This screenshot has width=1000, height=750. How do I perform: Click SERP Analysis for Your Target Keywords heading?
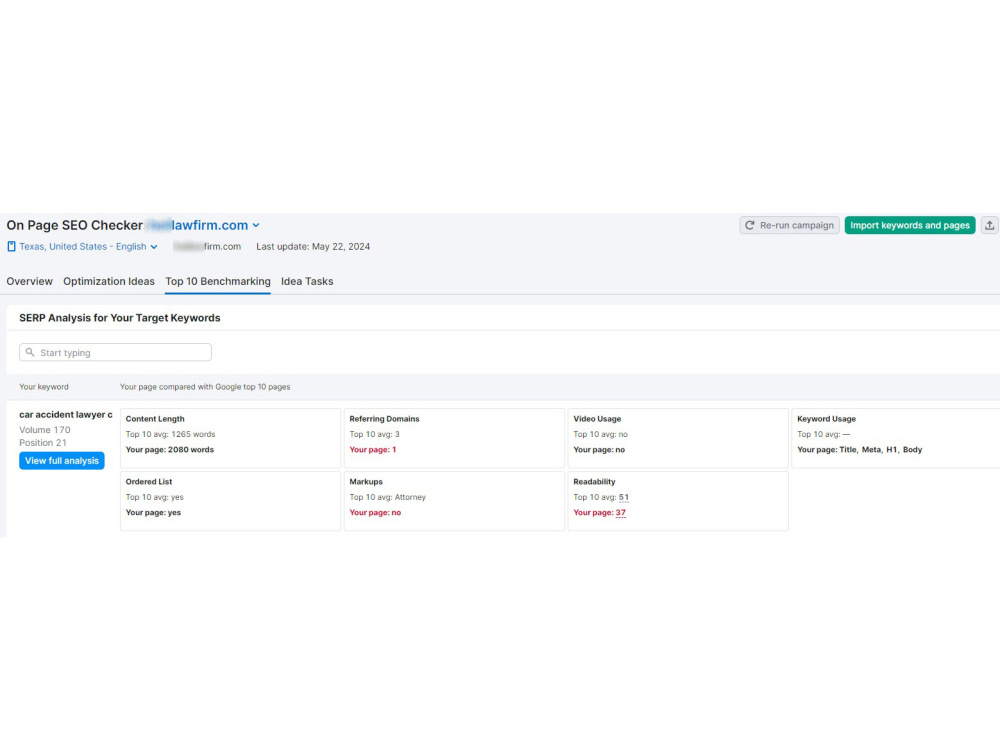click(120, 318)
